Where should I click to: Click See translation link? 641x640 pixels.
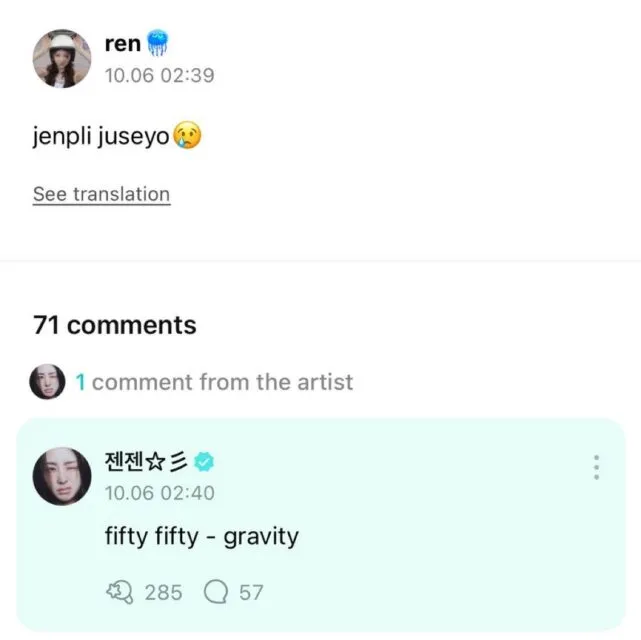point(101,194)
